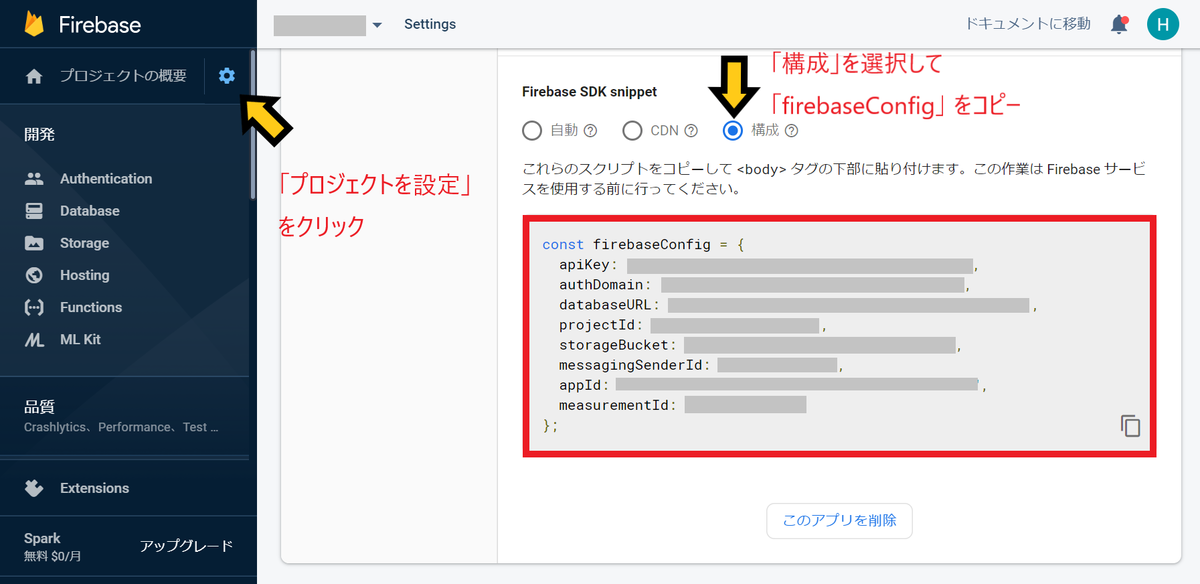Select the 構成 radio option
Viewport: 1200px width, 584px height.
(x=734, y=131)
